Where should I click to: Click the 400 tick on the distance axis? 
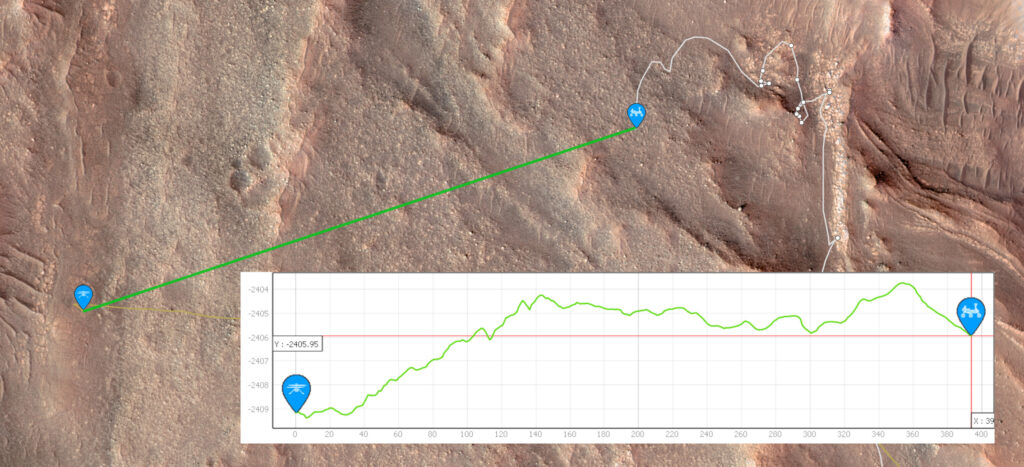(x=982, y=434)
